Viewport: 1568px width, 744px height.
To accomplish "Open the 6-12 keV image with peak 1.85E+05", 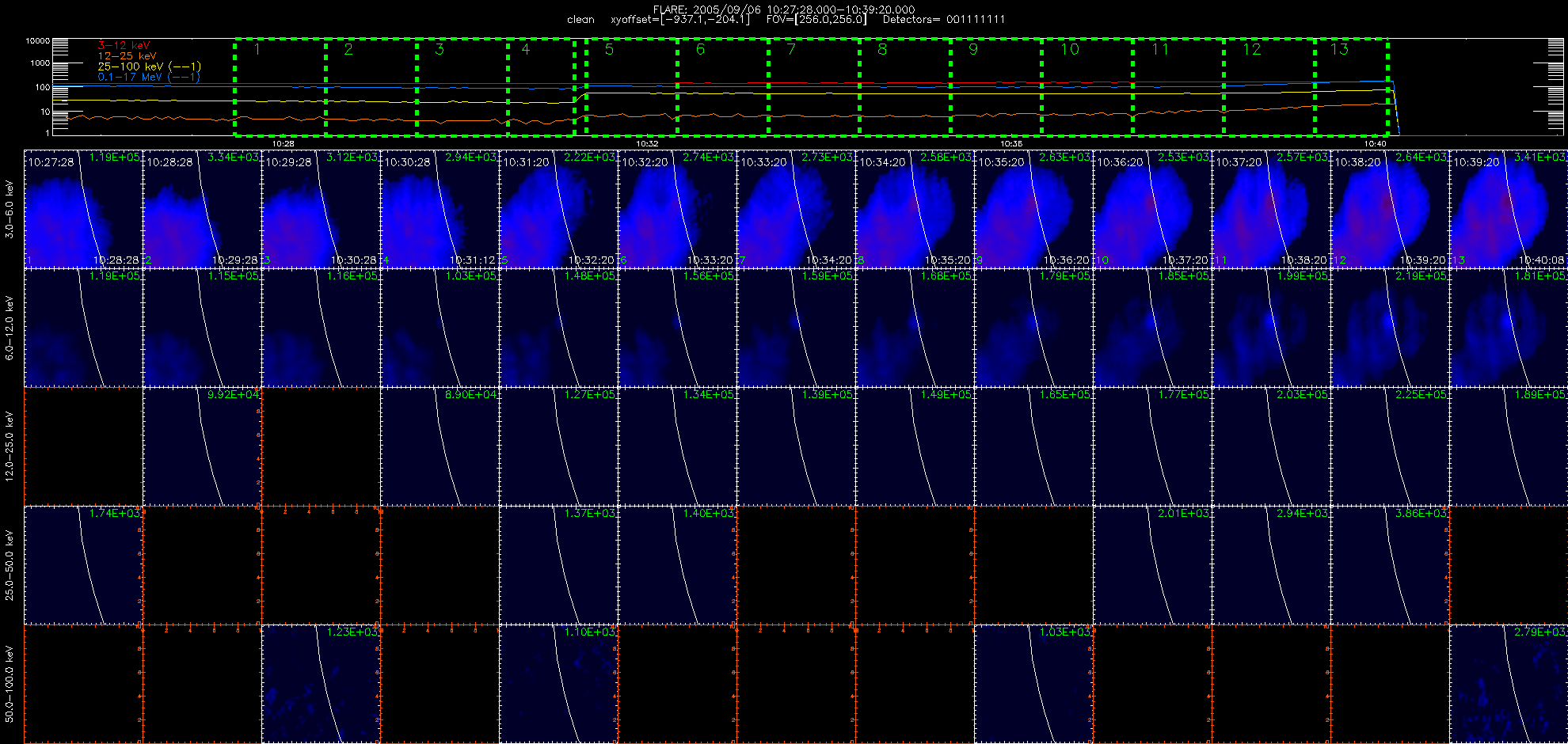I will [1152, 328].
